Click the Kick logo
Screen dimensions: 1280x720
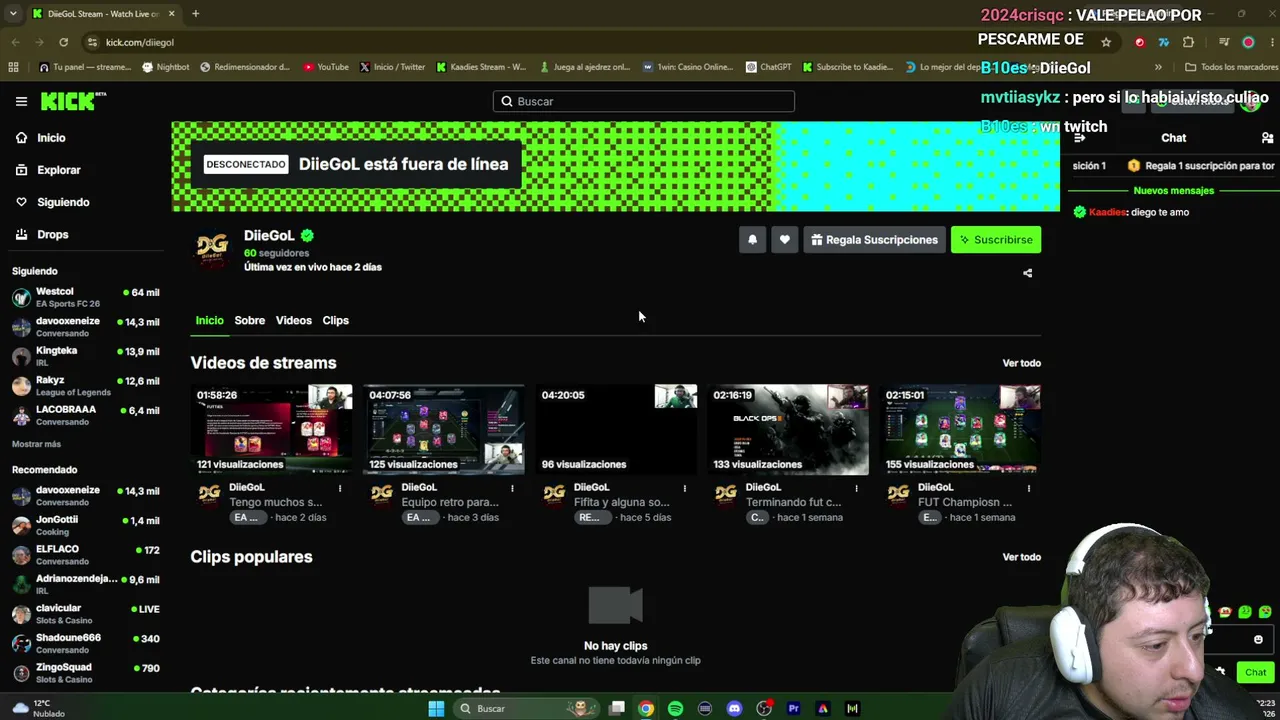73,101
